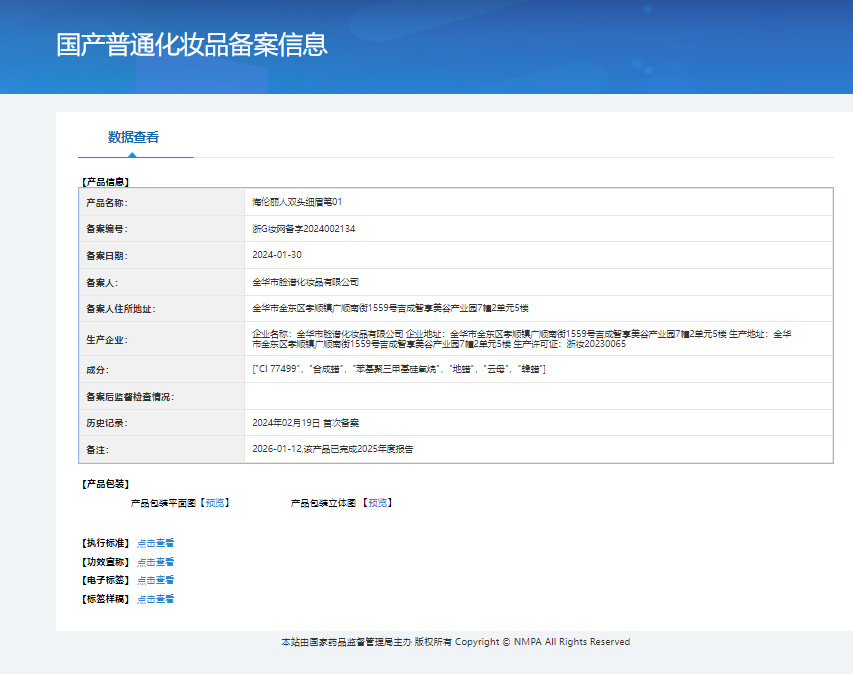Image resolution: width=853 pixels, height=674 pixels.
Task: Select product name value 海伦丽人双头细眉笔01
Action: (297, 202)
